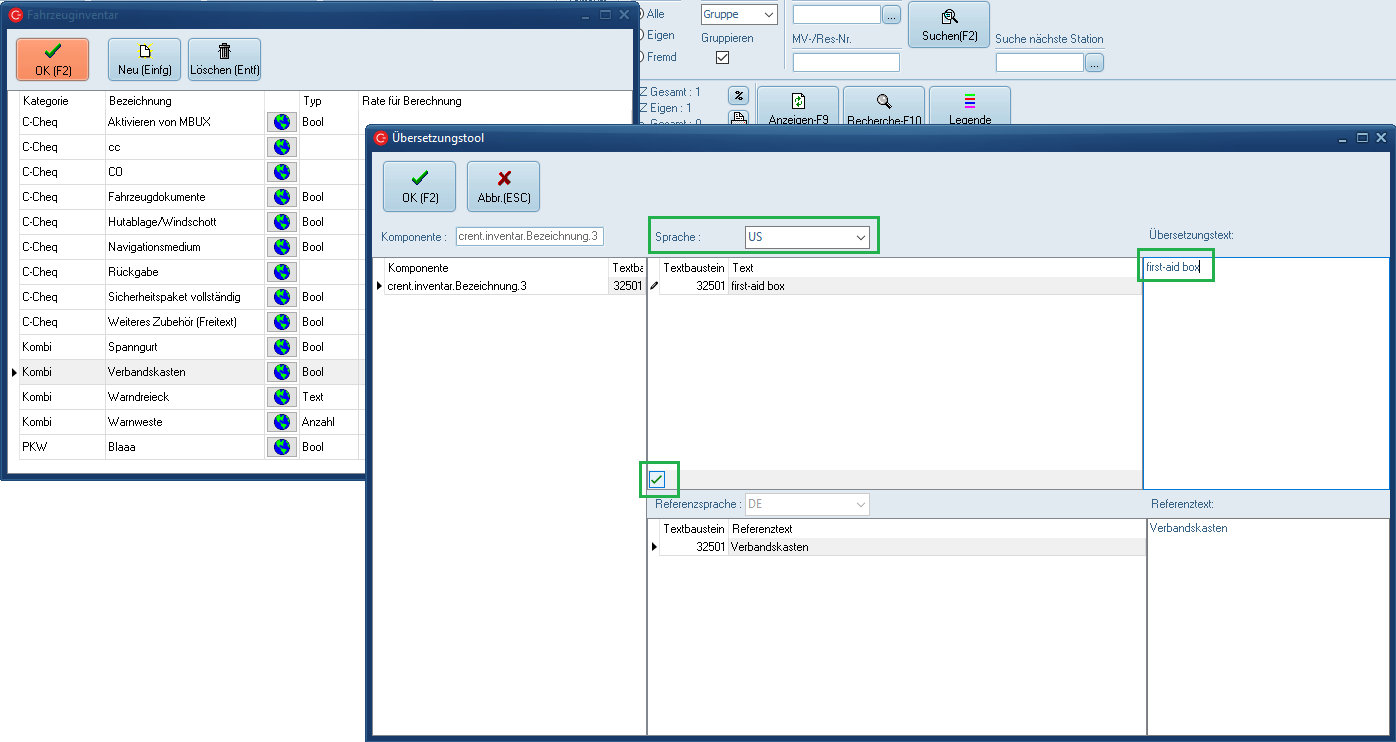Open translation globe for Warnweste

[282, 422]
